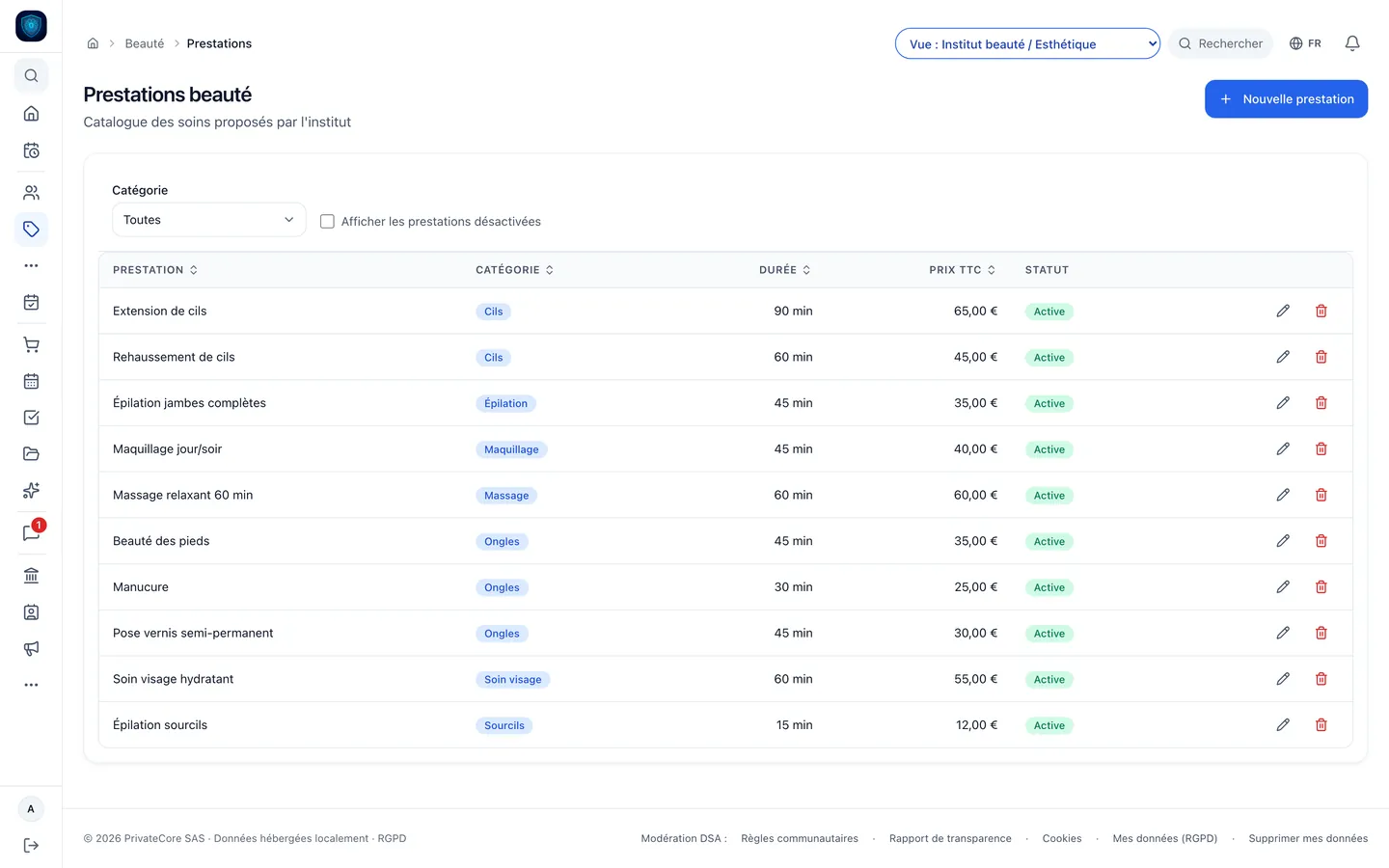Viewport: 1389px width, 868px height.
Task: Open the search icon in sidebar
Action: (31, 75)
